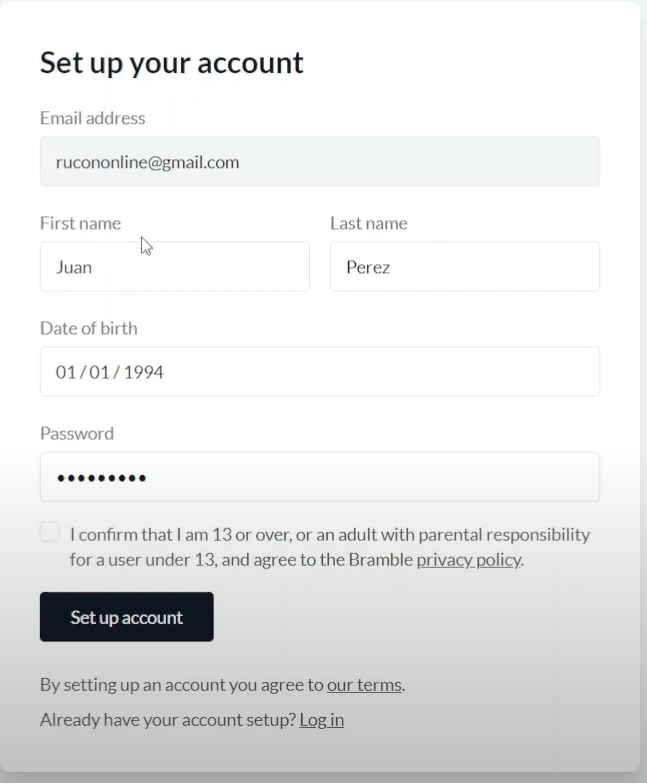Viewport: 647px width, 783px height.
Task: Select the 1994 year segment in date
Action: 143,372
